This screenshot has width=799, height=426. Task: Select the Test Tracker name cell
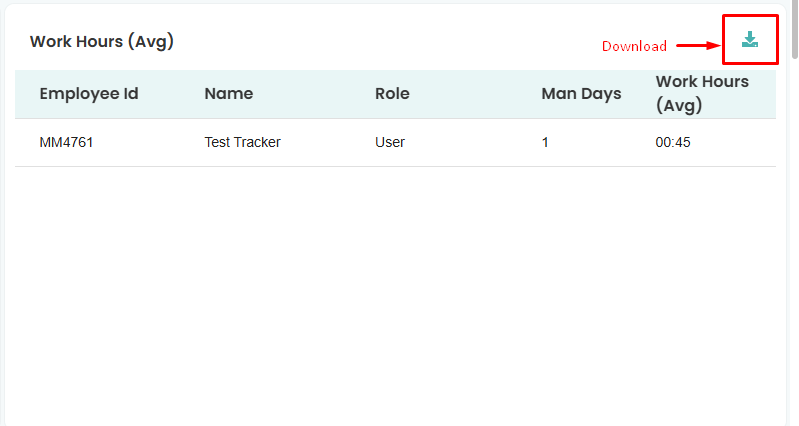click(x=243, y=142)
